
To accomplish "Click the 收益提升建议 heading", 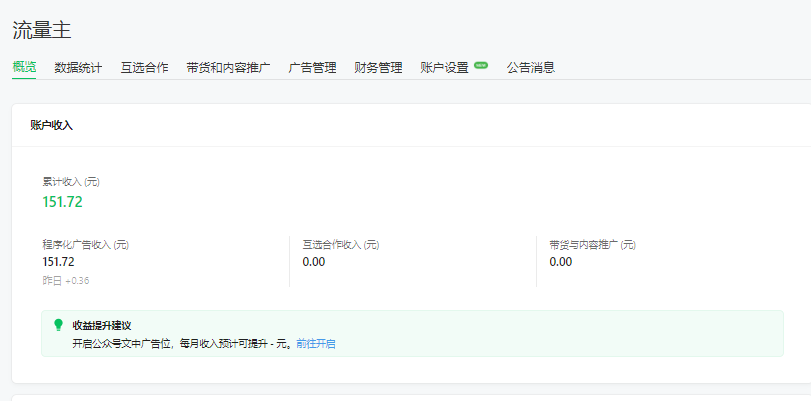I will point(102,325).
